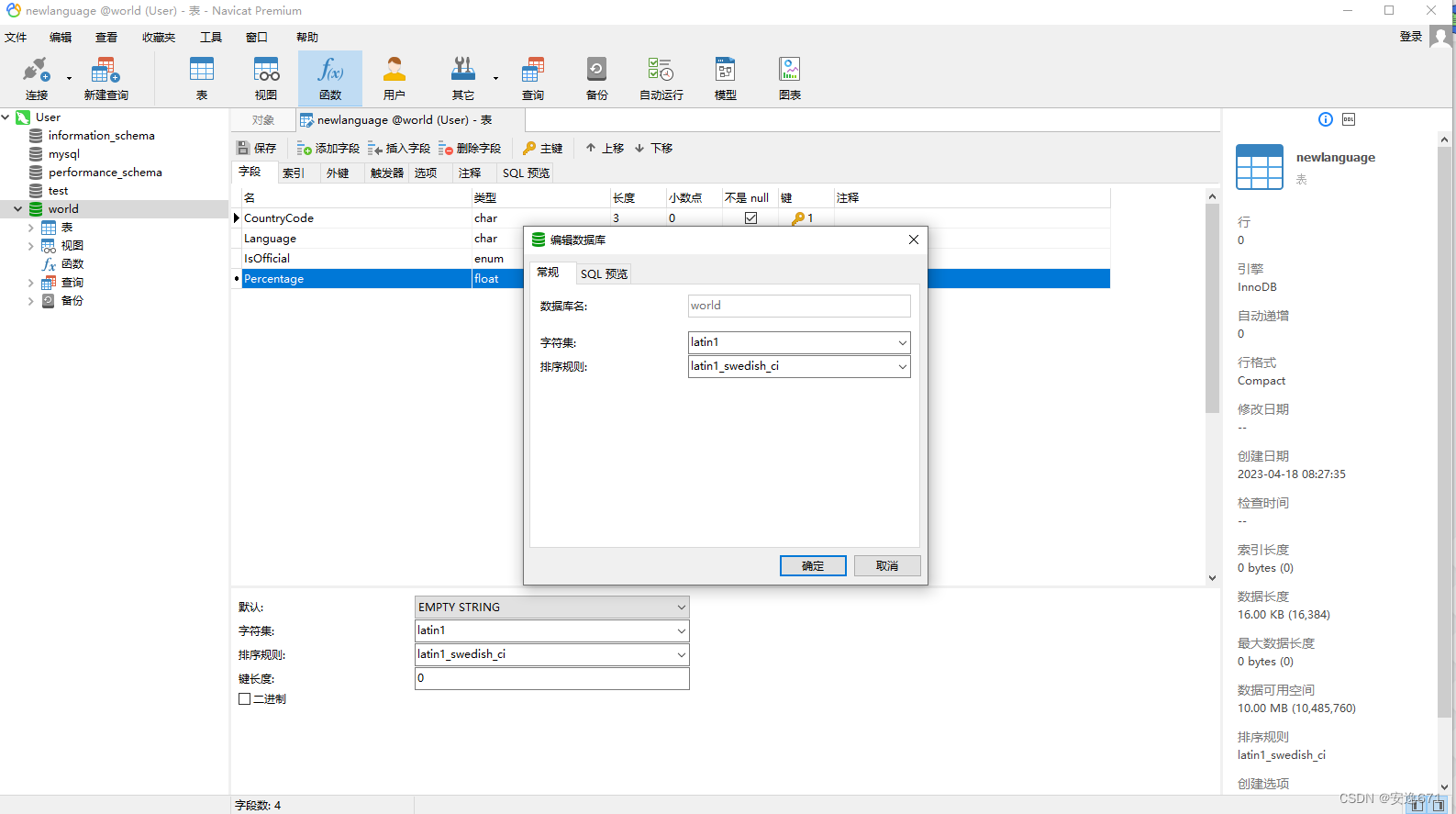Switch to the 触发器 tab
The width and height of the screenshot is (1456, 814).
pos(386,173)
